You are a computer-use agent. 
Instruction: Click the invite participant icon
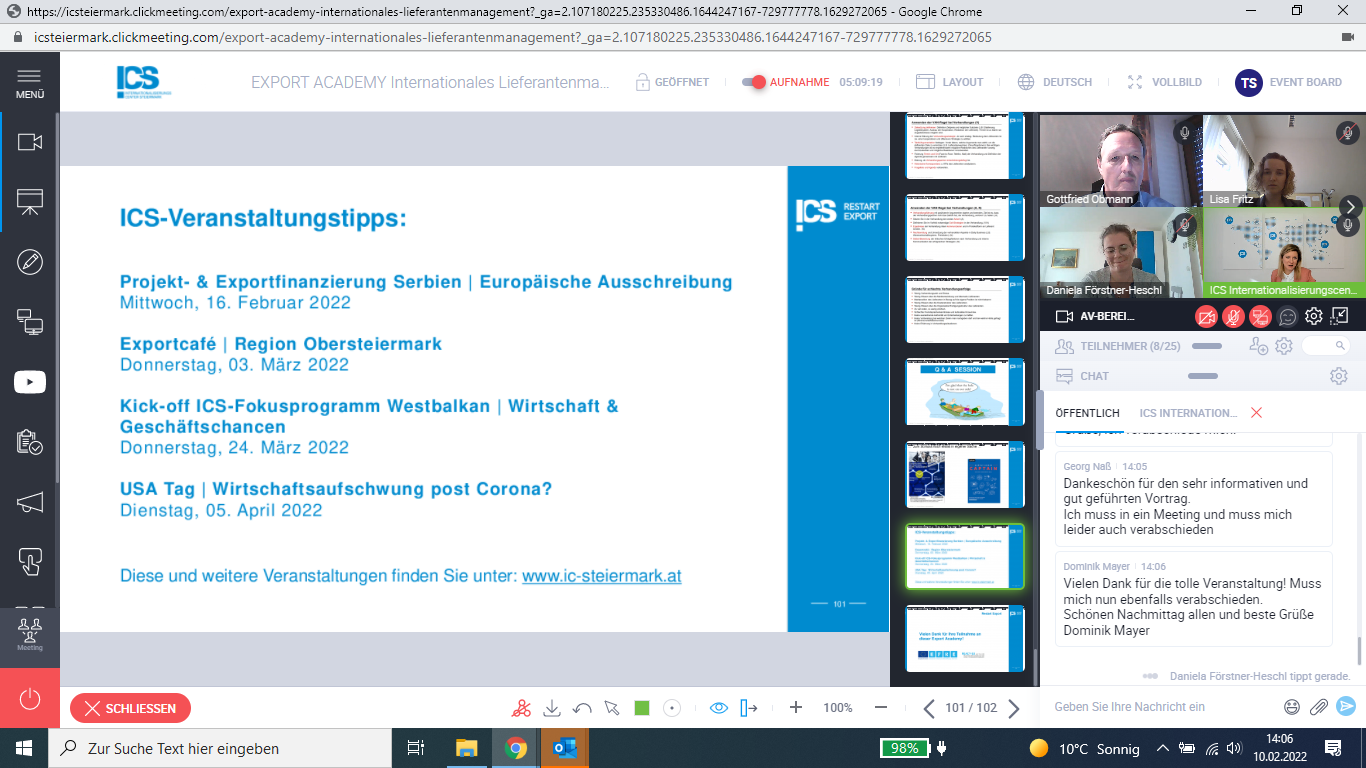tap(1258, 346)
